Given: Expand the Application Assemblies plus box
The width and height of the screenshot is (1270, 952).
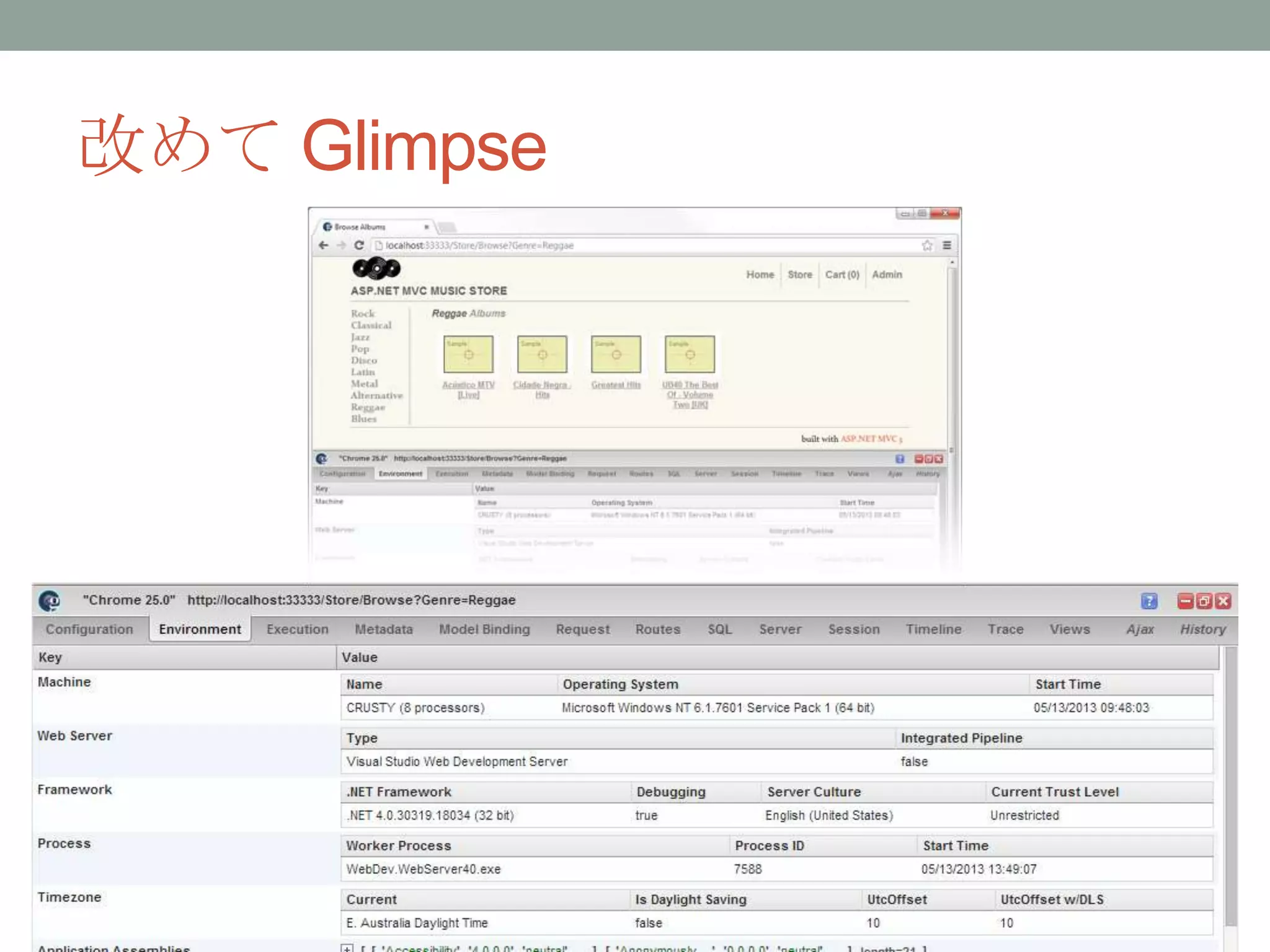Looking at the screenshot, I should pyautogui.click(x=347, y=948).
